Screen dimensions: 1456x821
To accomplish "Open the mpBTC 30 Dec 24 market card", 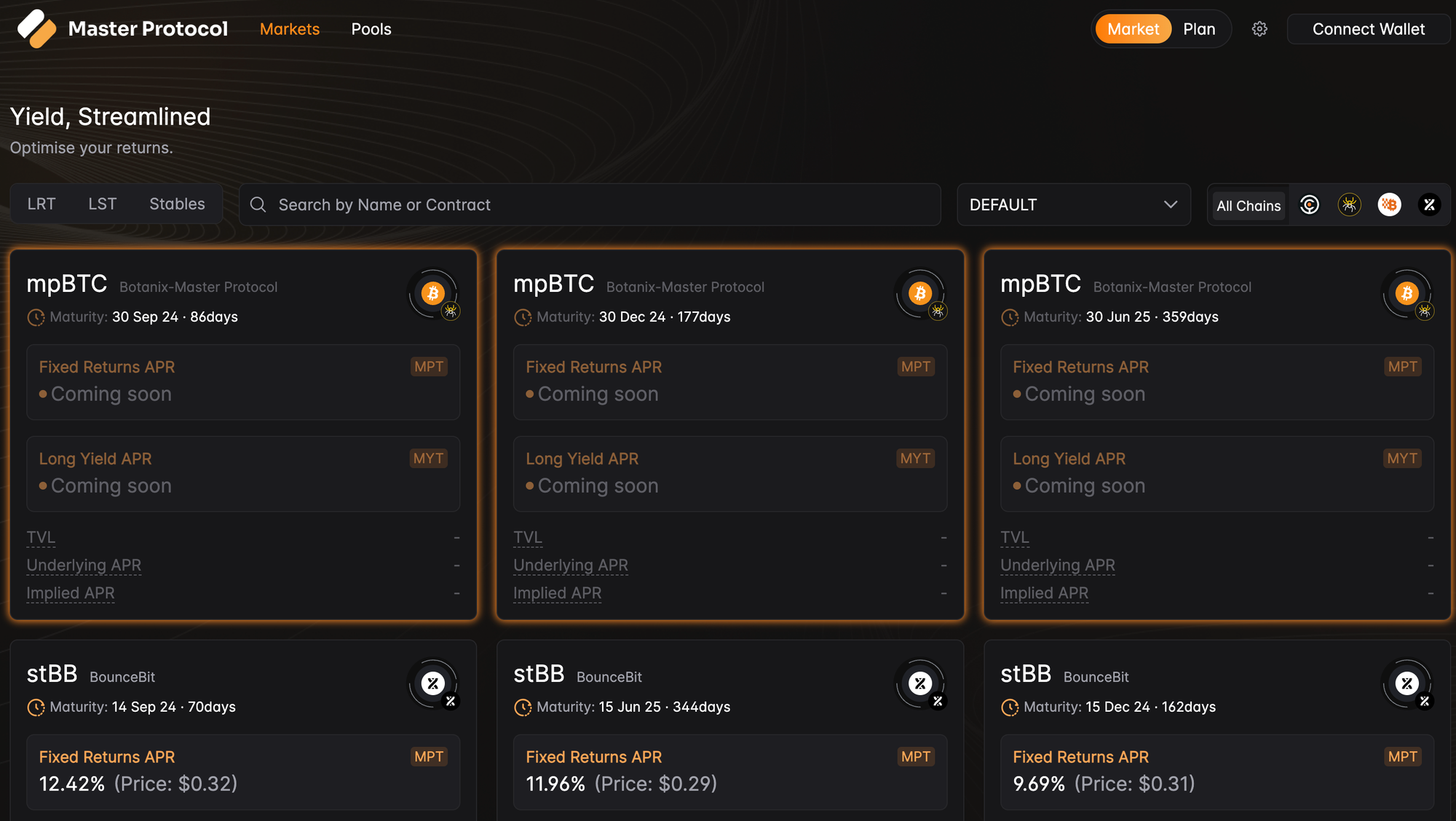I will (x=730, y=435).
